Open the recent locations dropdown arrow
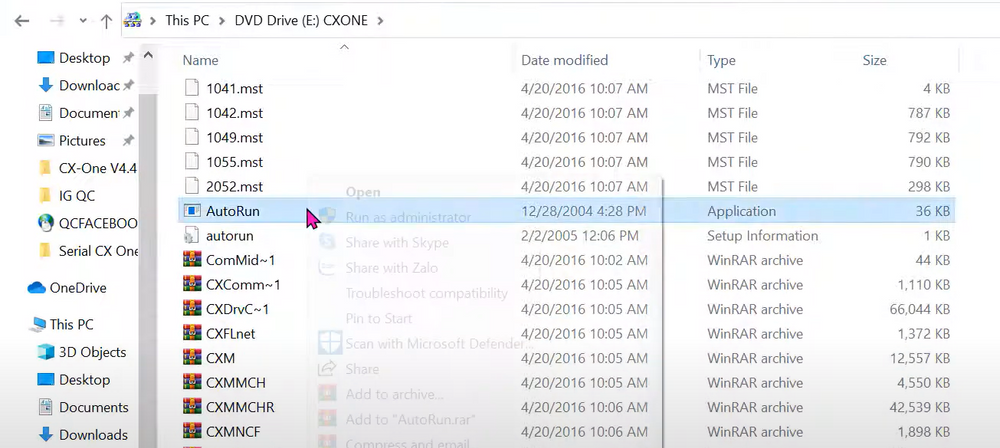Image resolution: width=1000 pixels, height=448 pixels. click(x=83, y=21)
